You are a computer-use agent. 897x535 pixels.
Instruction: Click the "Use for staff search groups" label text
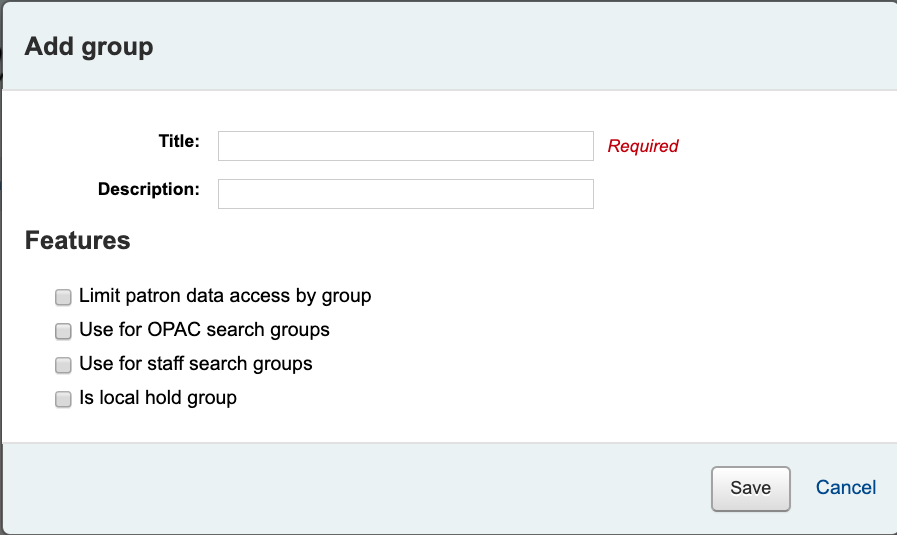point(196,364)
